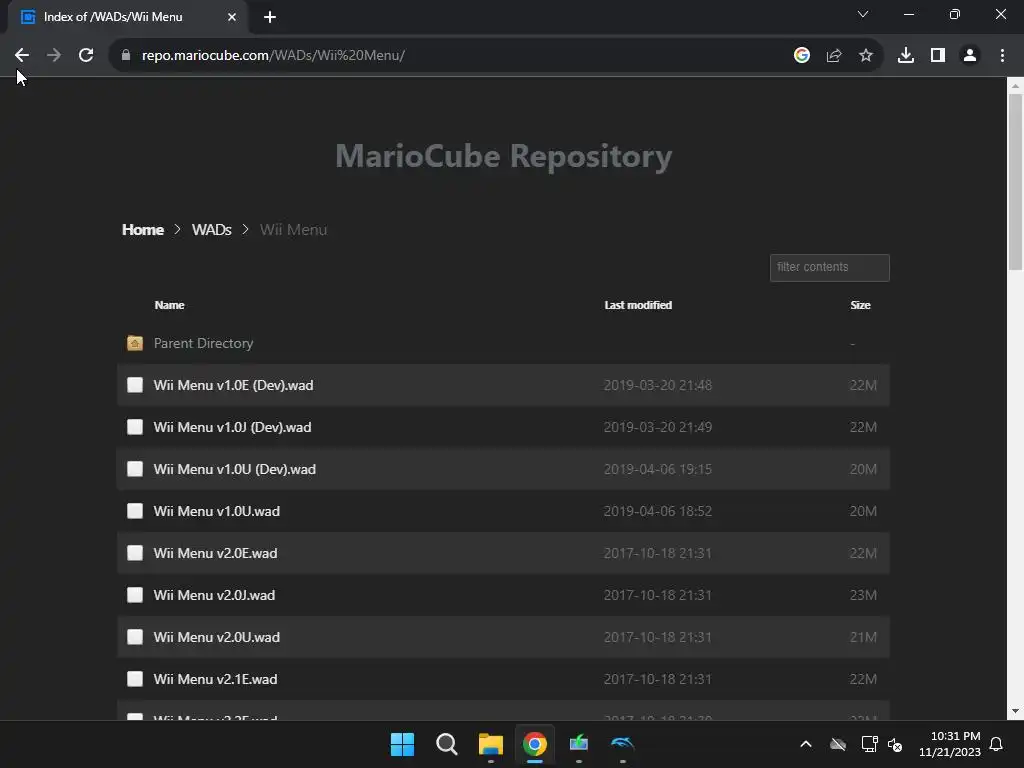Download Wii Menu v2.0J.wad
Image resolution: width=1024 pixels, height=768 pixels.
[214, 596]
